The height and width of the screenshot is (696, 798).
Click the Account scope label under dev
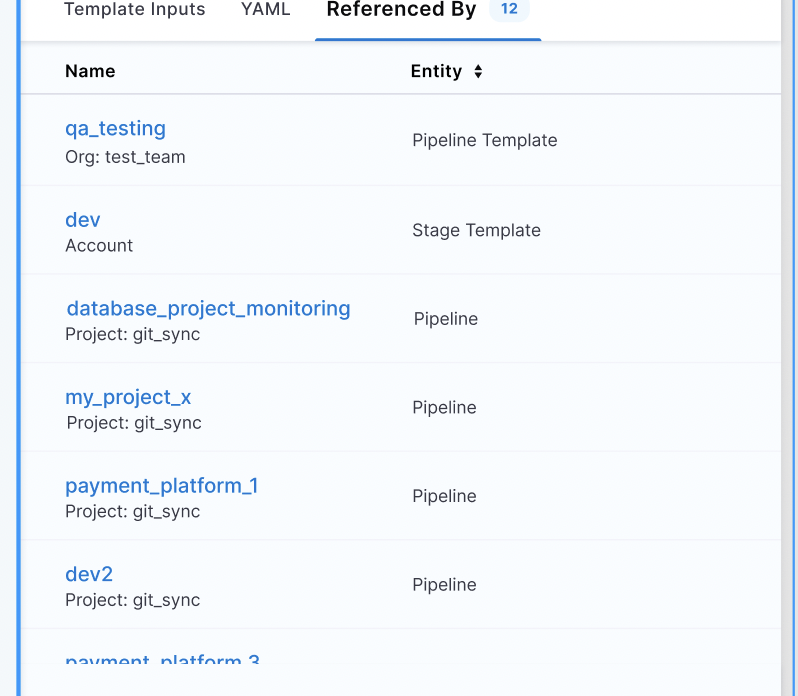pos(99,246)
